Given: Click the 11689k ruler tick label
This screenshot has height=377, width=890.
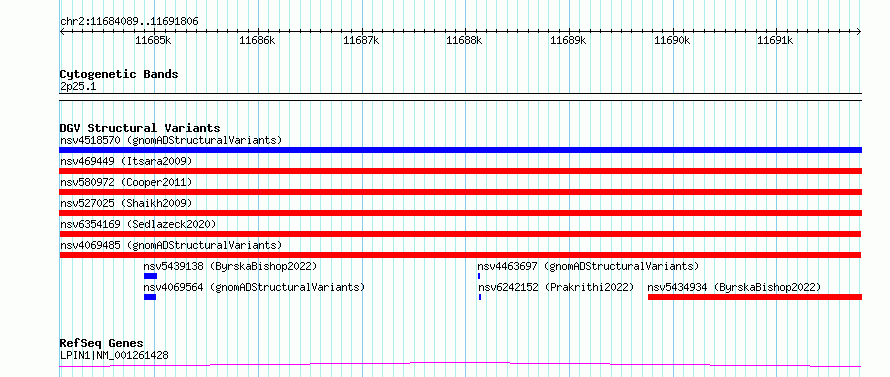Looking at the screenshot, I should (x=568, y=40).
